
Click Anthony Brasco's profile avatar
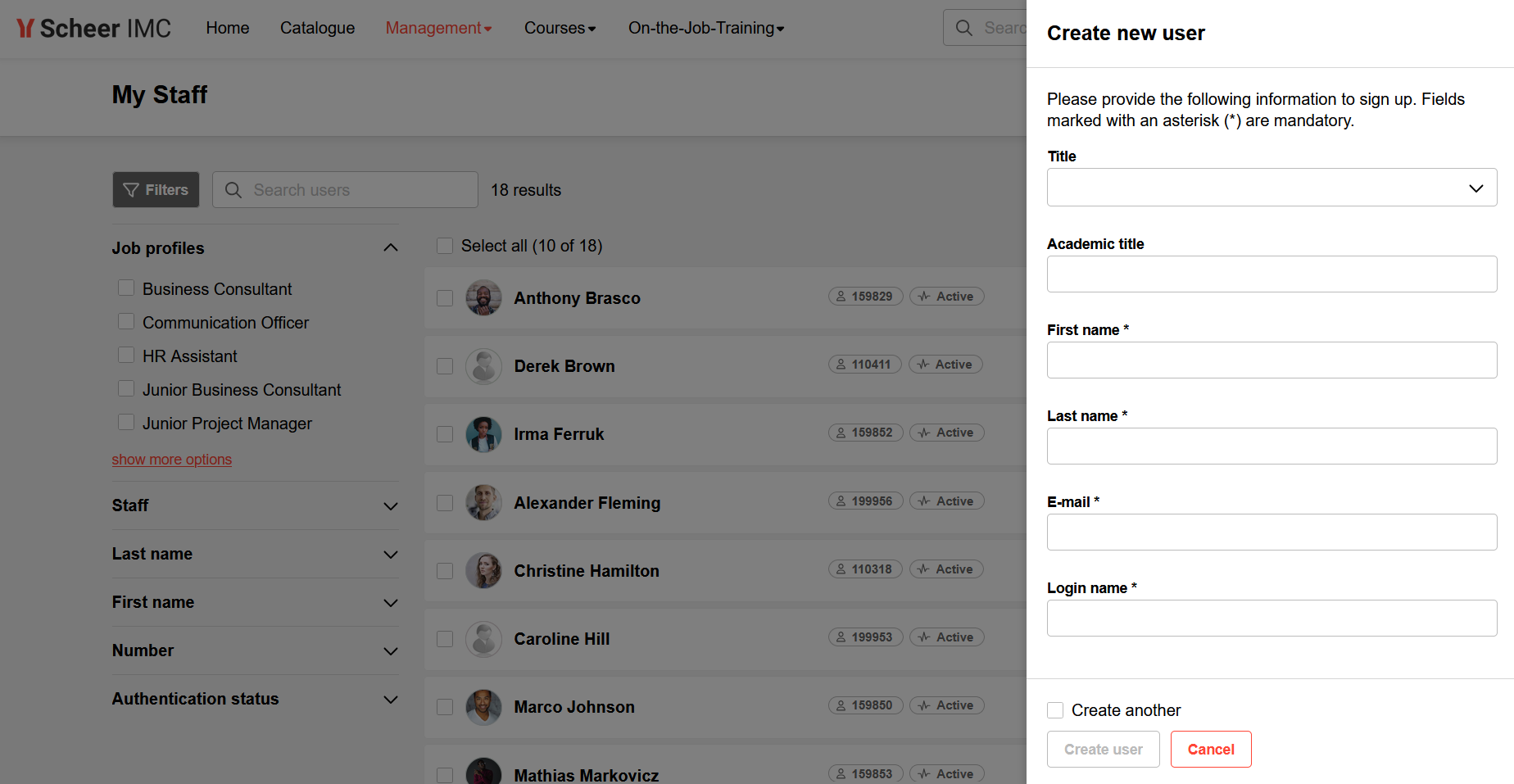tap(483, 298)
